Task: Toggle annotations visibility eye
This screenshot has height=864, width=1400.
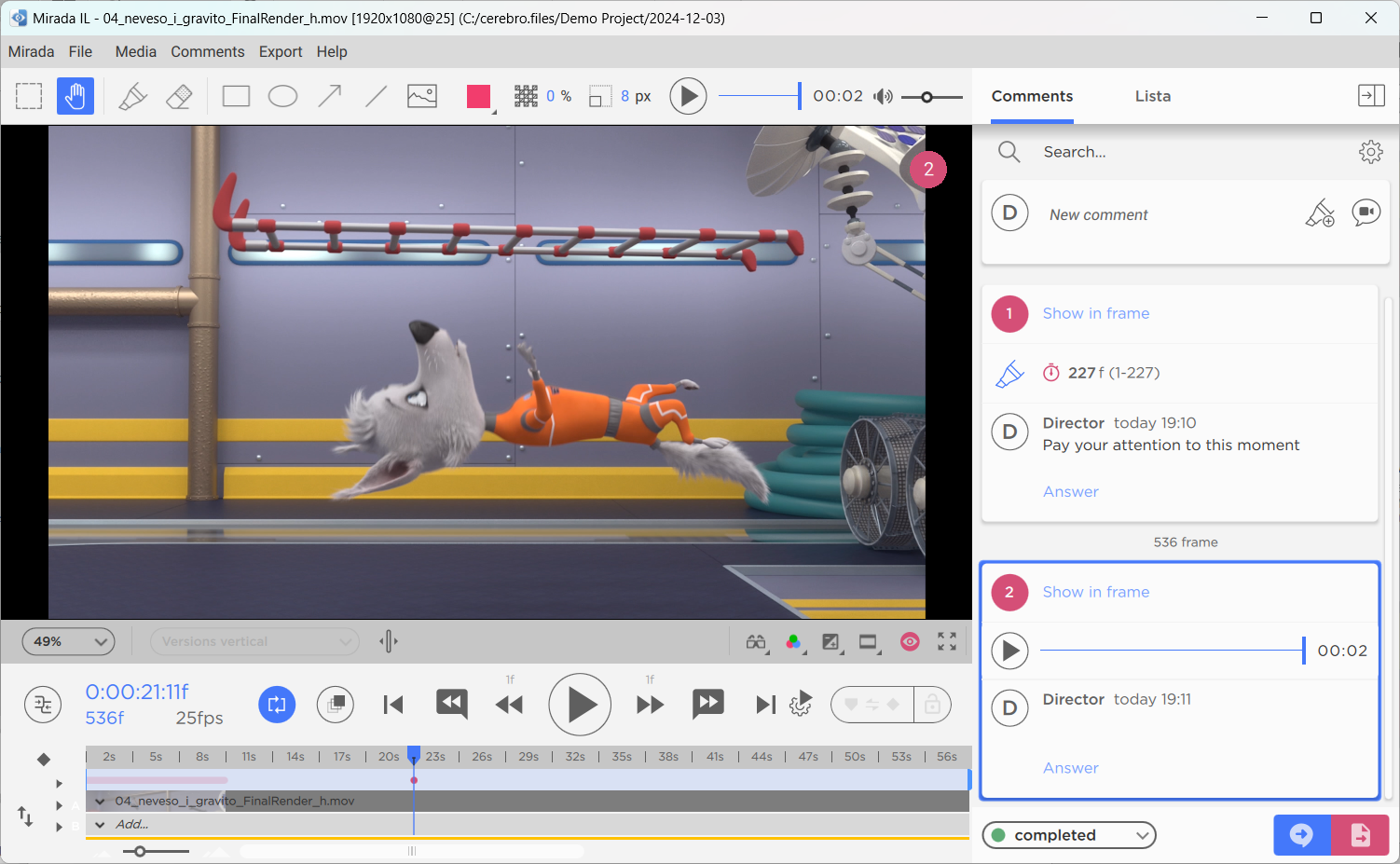Action: point(910,641)
